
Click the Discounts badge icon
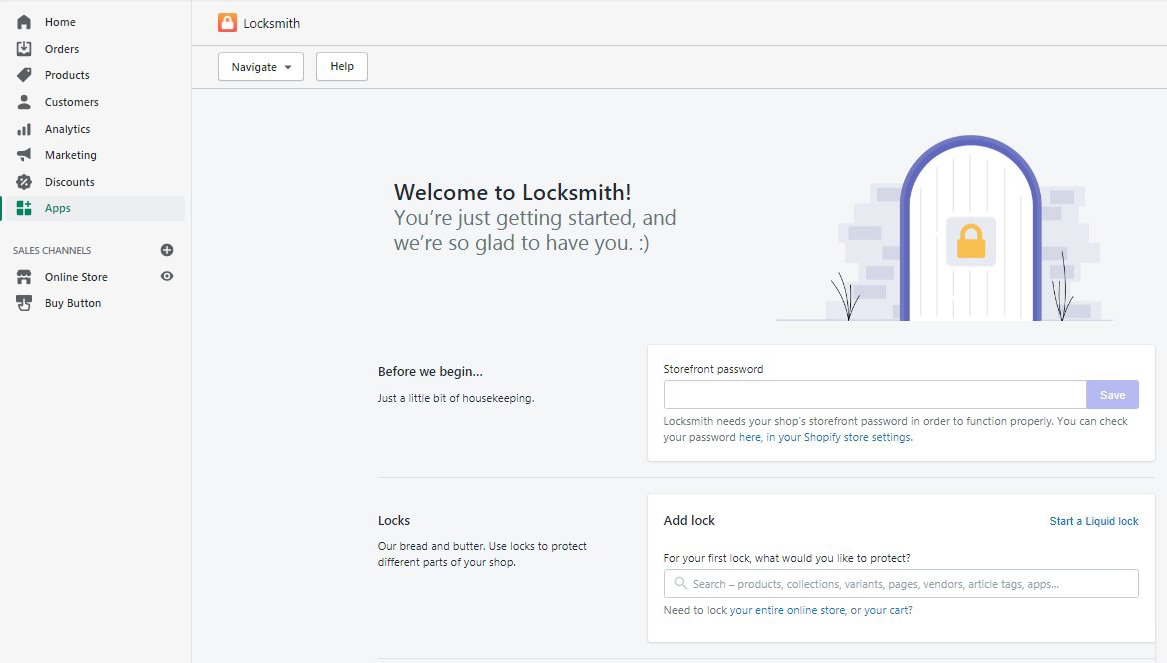point(24,182)
